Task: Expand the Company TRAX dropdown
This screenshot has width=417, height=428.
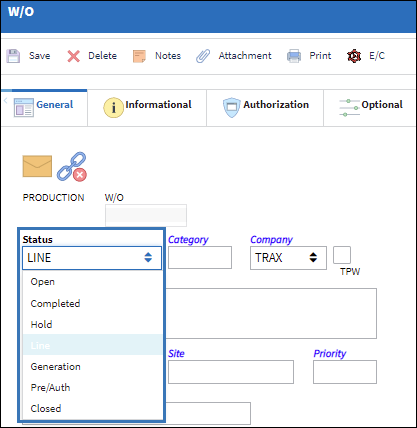Action: click(288, 258)
